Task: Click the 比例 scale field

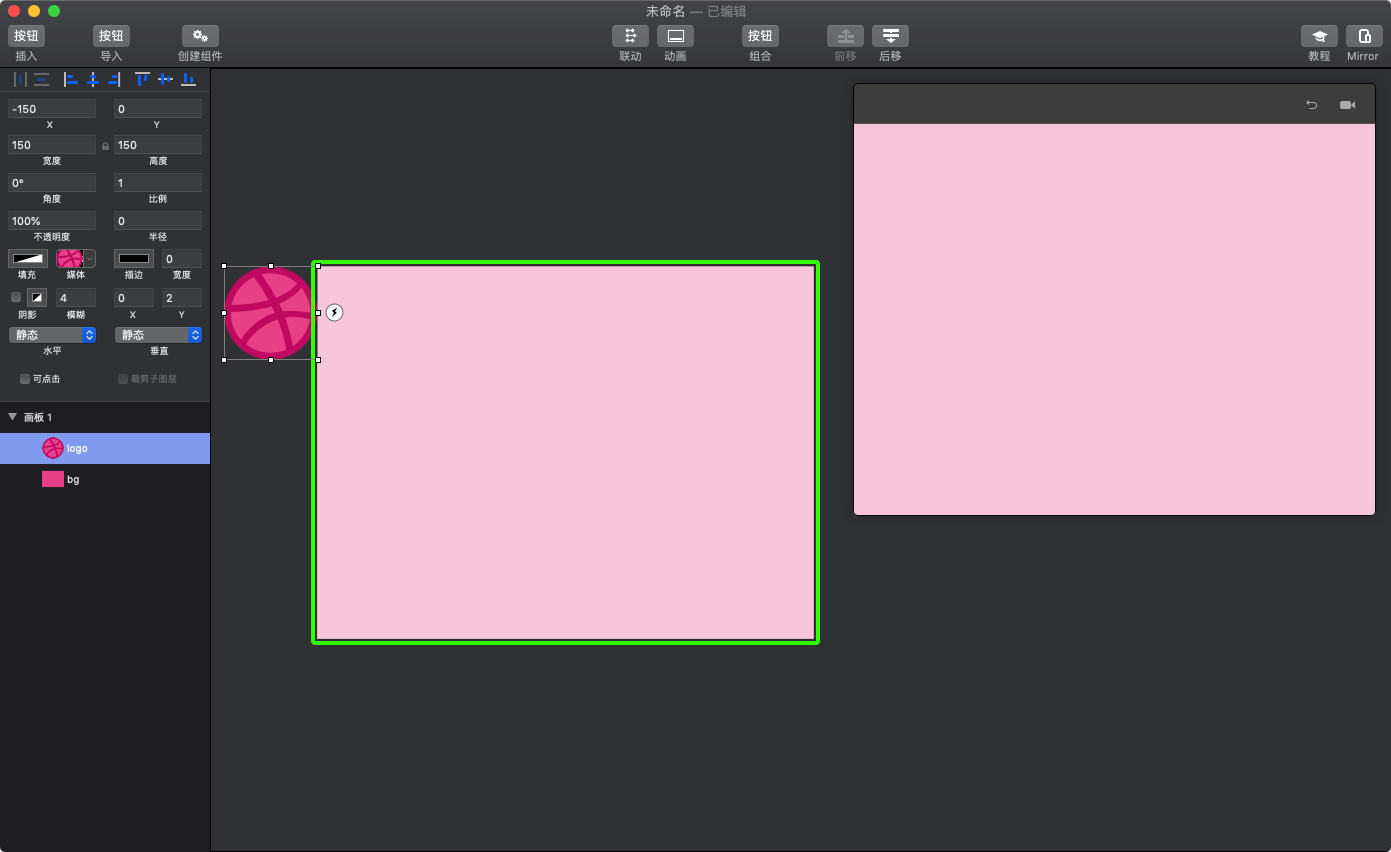Action: pyautogui.click(x=158, y=183)
